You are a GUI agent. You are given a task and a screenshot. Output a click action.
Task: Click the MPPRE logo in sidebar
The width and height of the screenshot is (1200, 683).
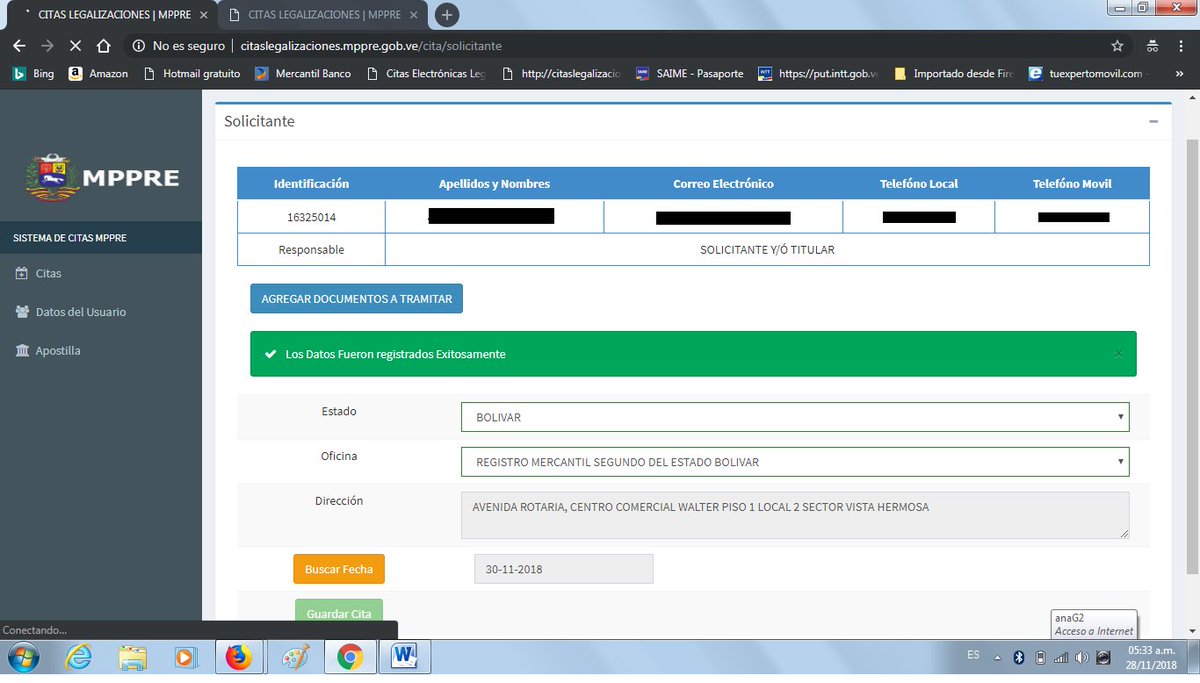[101, 177]
